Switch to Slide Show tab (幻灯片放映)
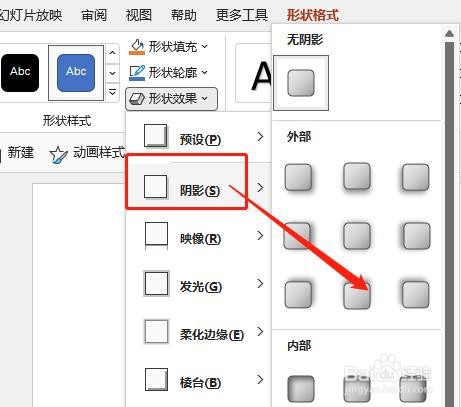The width and height of the screenshot is (461, 407). point(31,15)
